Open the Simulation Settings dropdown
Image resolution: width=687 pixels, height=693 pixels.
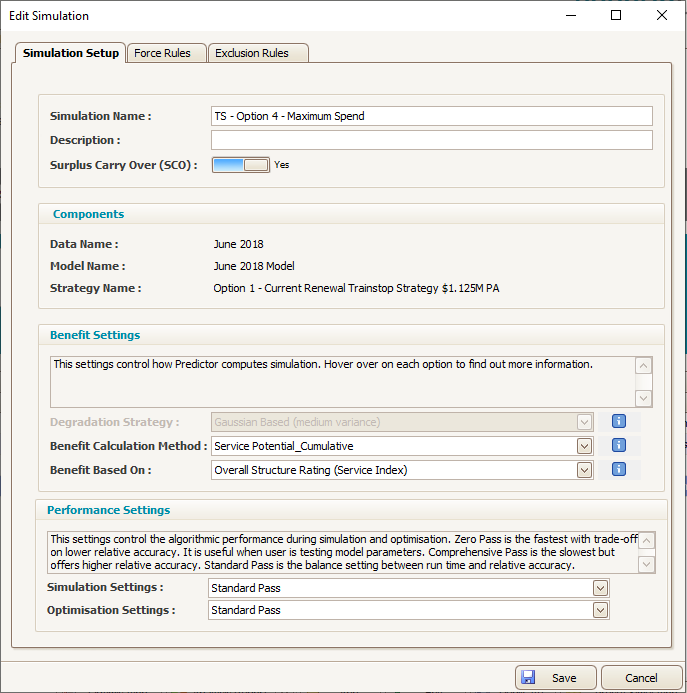coord(600,588)
